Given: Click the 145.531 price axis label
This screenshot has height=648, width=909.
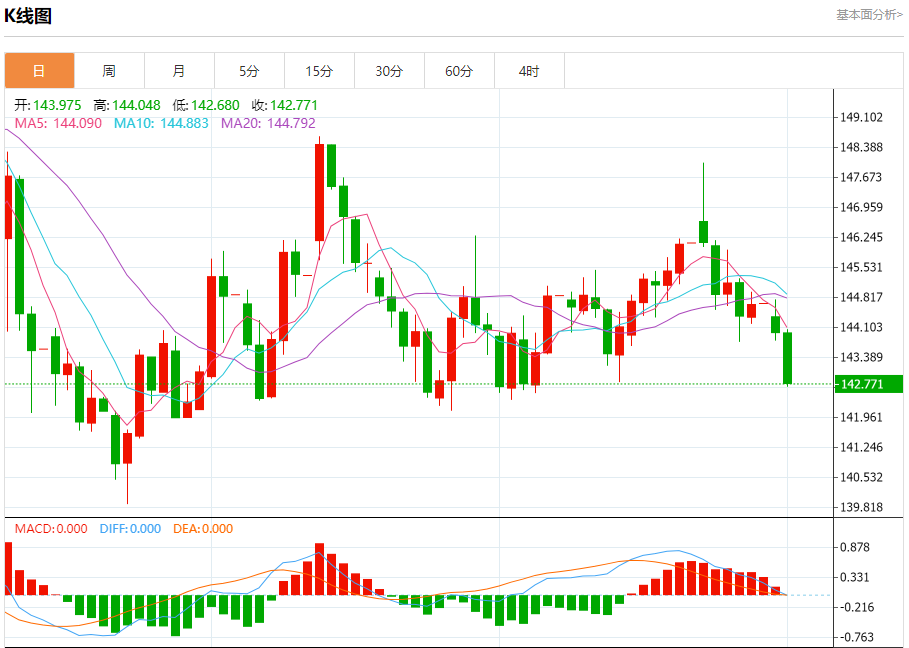Looking at the screenshot, I should (x=861, y=267).
